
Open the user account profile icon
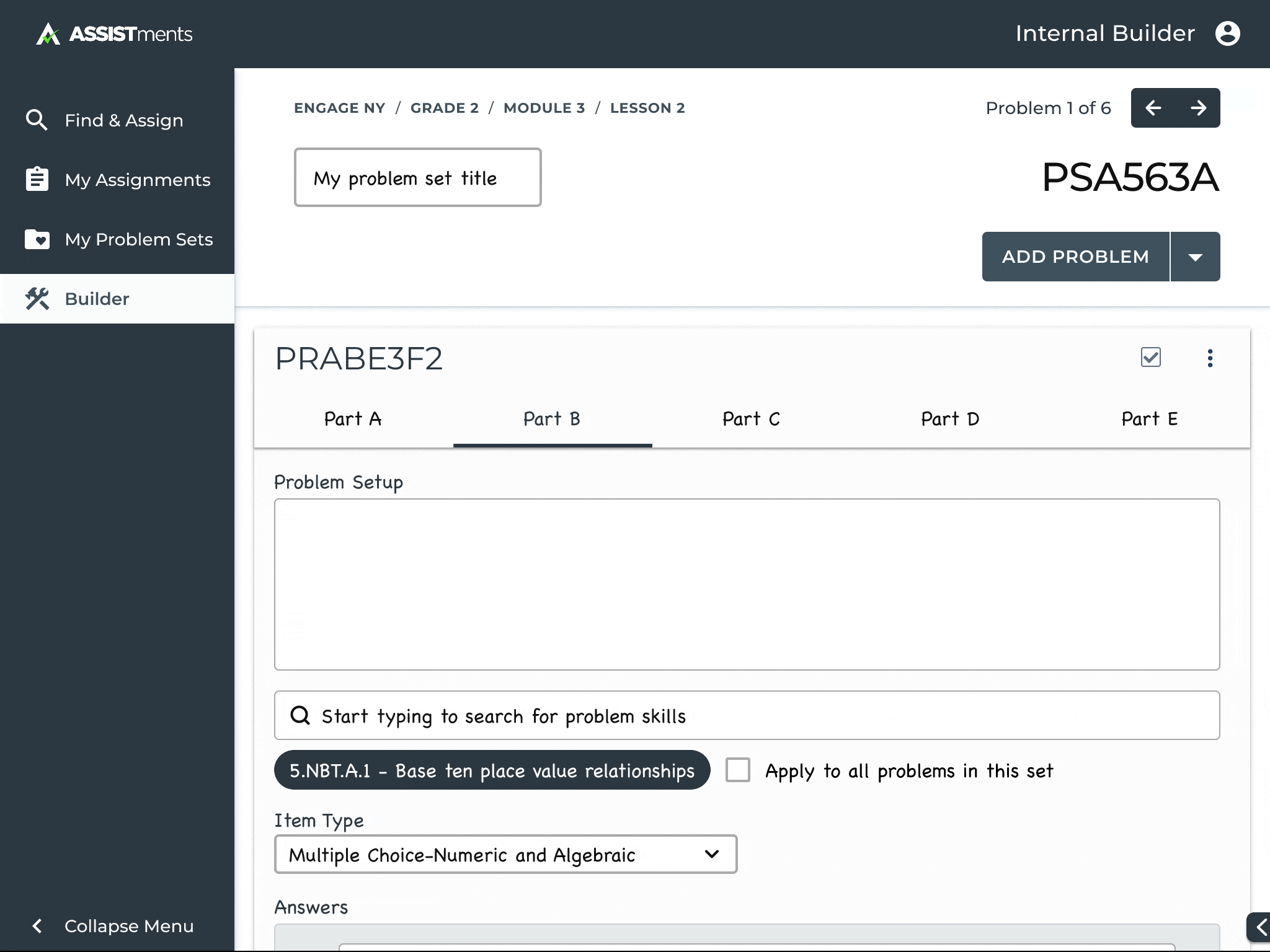1227,33
